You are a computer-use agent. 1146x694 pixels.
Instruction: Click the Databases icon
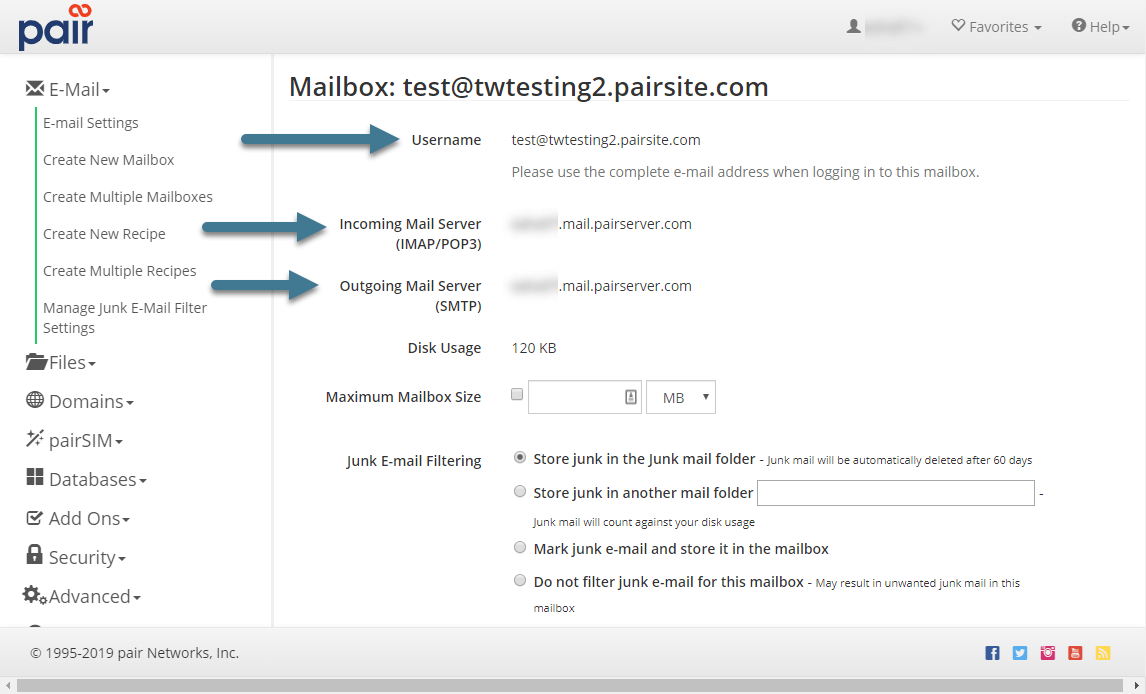tap(34, 479)
